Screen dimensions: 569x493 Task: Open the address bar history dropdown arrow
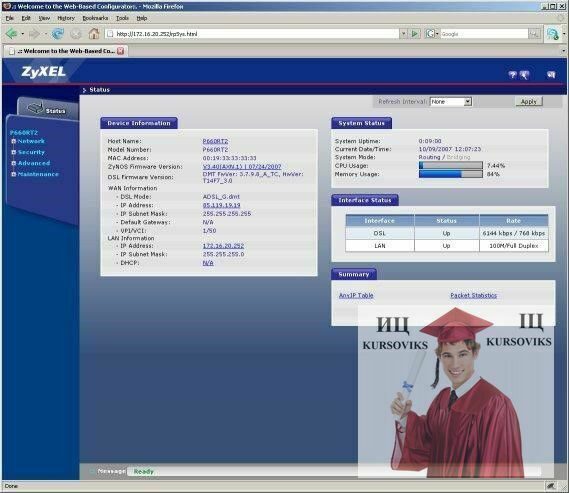click(403, 34)
